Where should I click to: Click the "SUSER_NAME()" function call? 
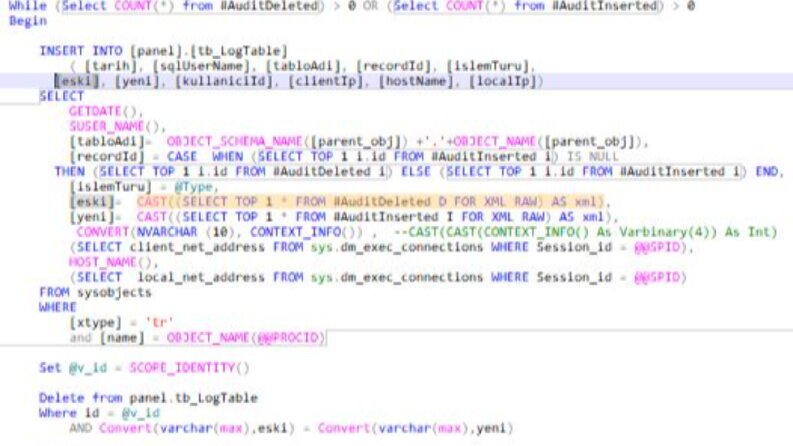tap(114, 126)
